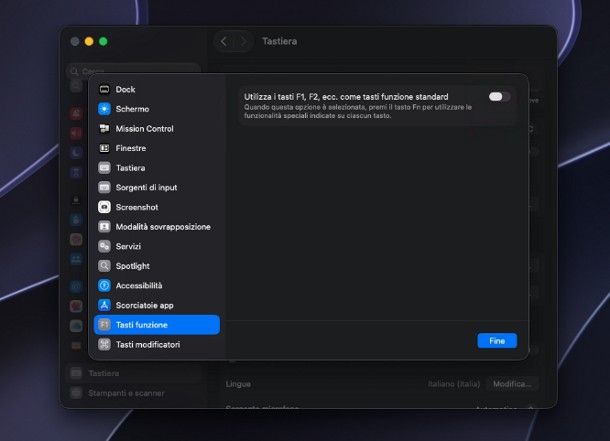
Task: Click the yellow minimize window button
Action: (89, 41)
